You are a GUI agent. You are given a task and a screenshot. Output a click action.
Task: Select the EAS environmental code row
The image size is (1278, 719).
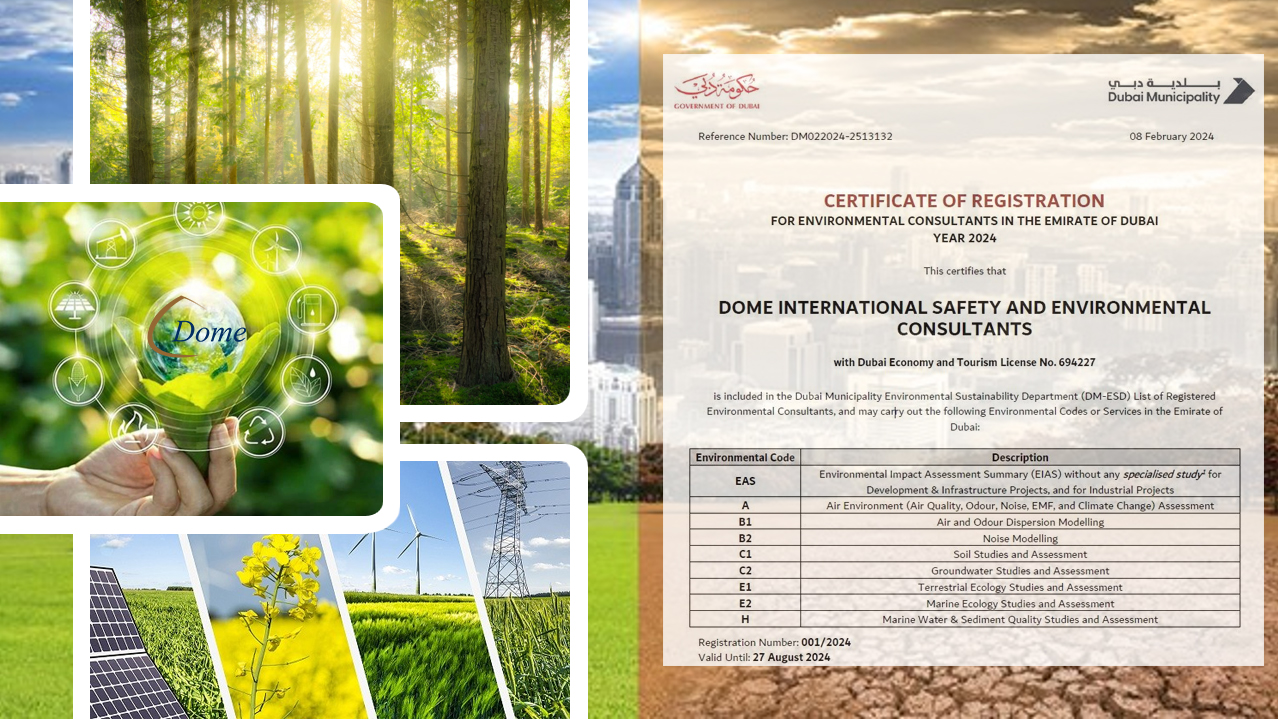(964, 481)
